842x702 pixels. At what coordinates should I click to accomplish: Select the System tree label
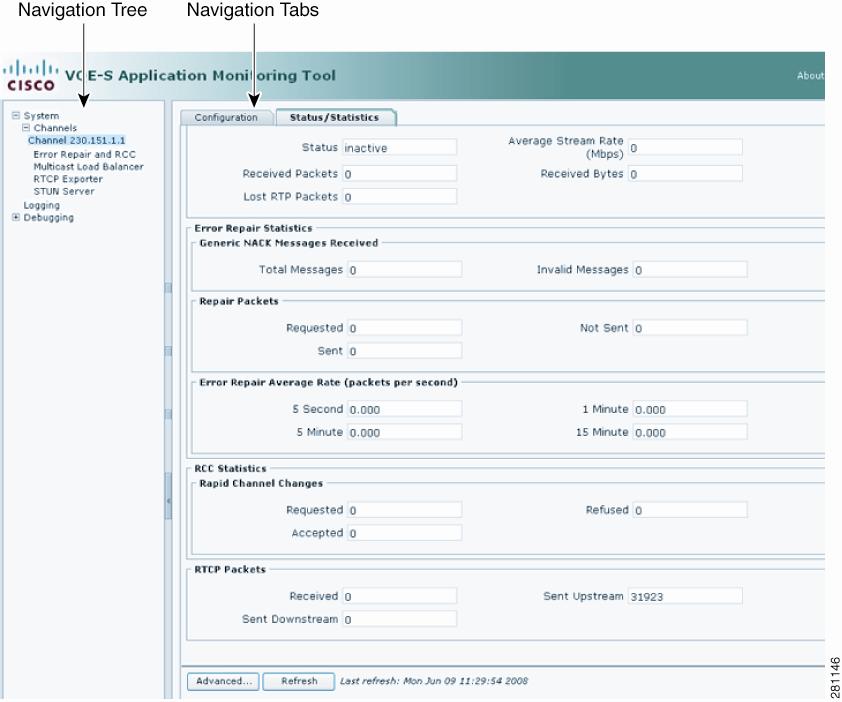[41, 116]
